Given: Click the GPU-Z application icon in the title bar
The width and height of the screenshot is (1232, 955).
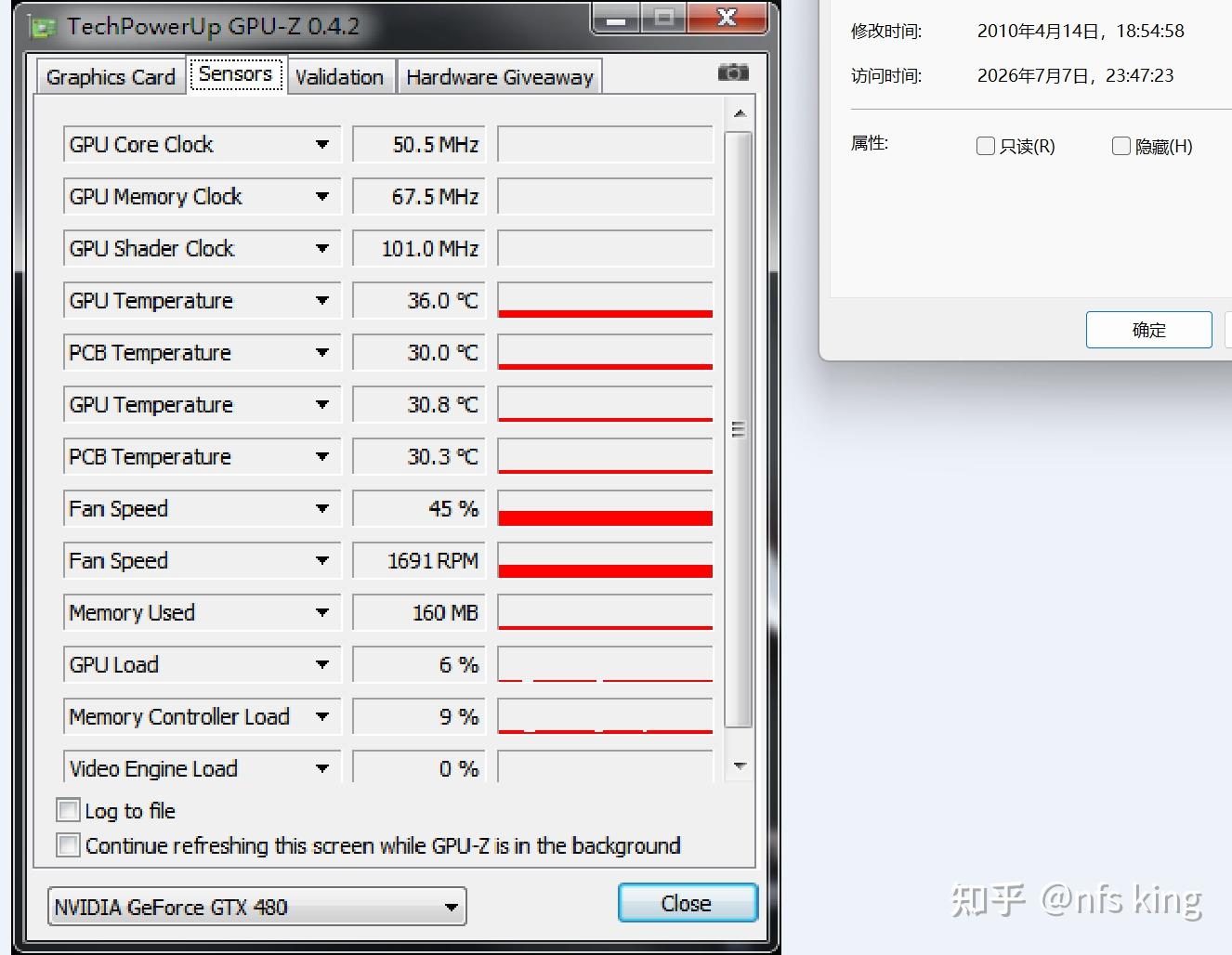Looking at the screenshot, I should (42, 27).
